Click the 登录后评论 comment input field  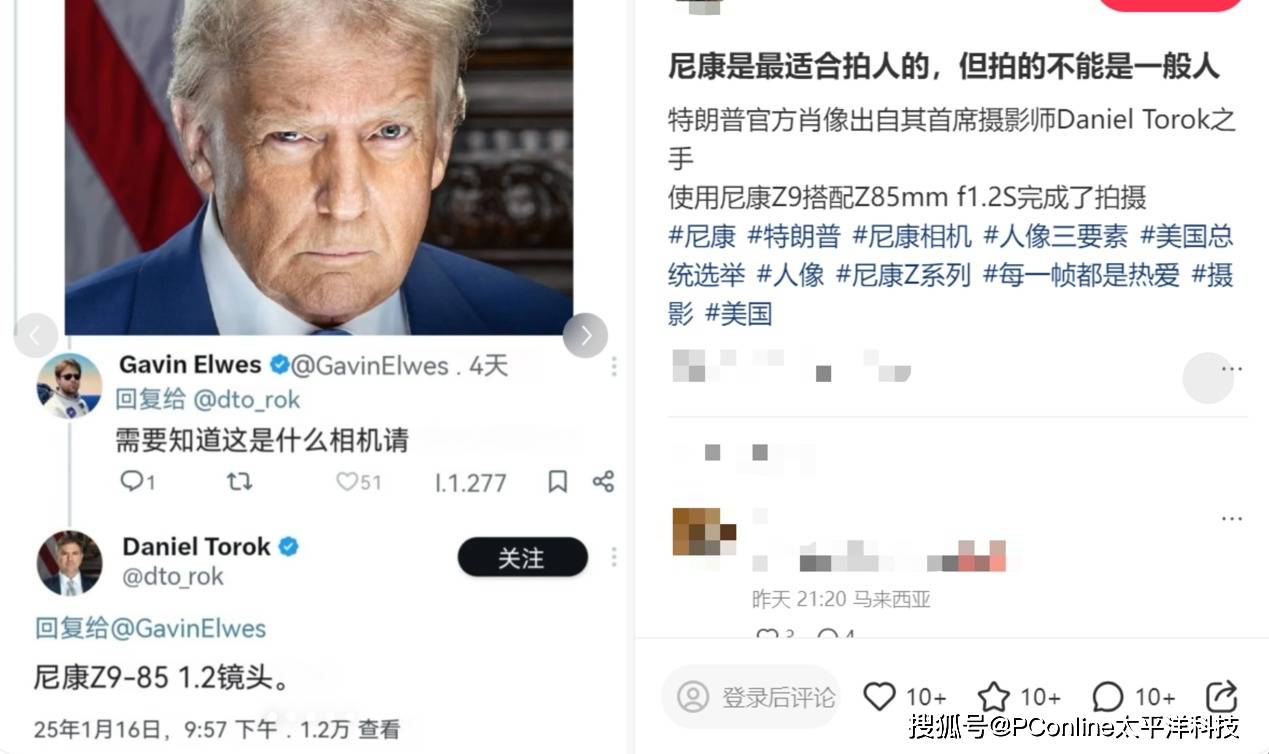click(750, 696)
